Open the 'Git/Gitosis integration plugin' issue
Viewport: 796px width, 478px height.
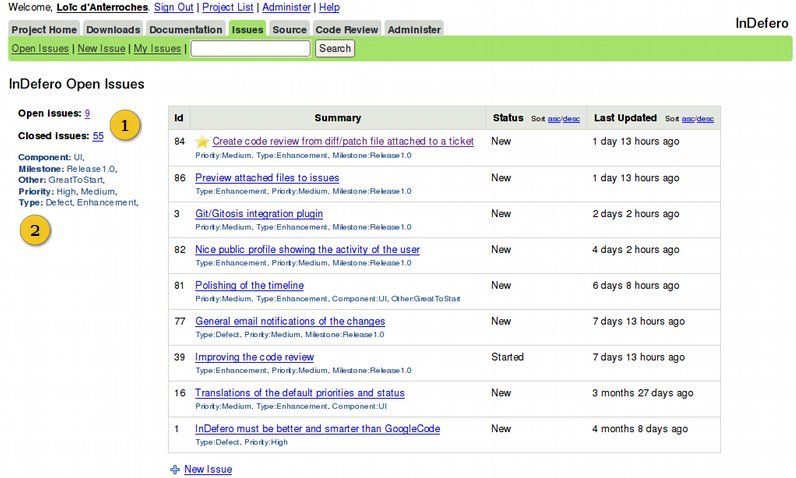point(258,214)
